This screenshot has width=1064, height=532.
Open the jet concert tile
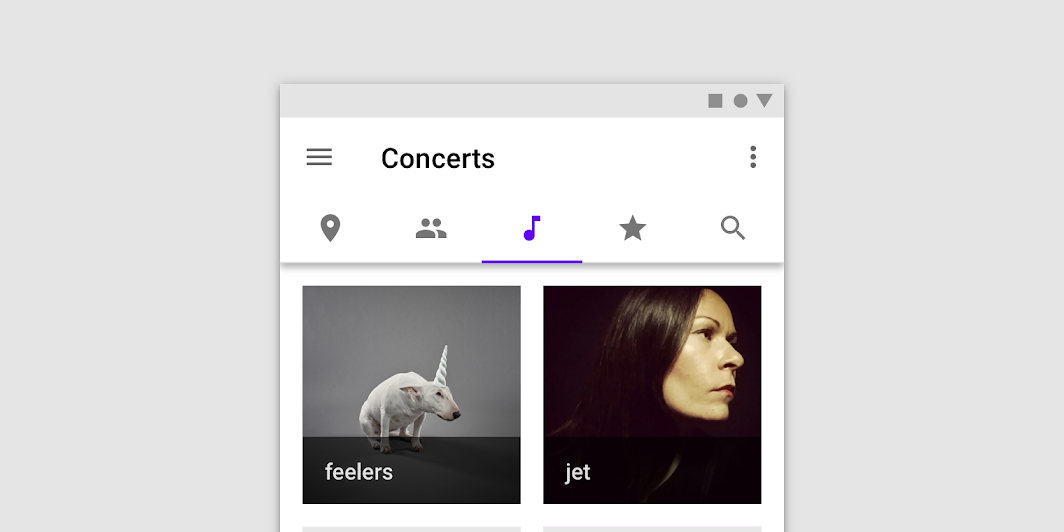tap(652, 395)
